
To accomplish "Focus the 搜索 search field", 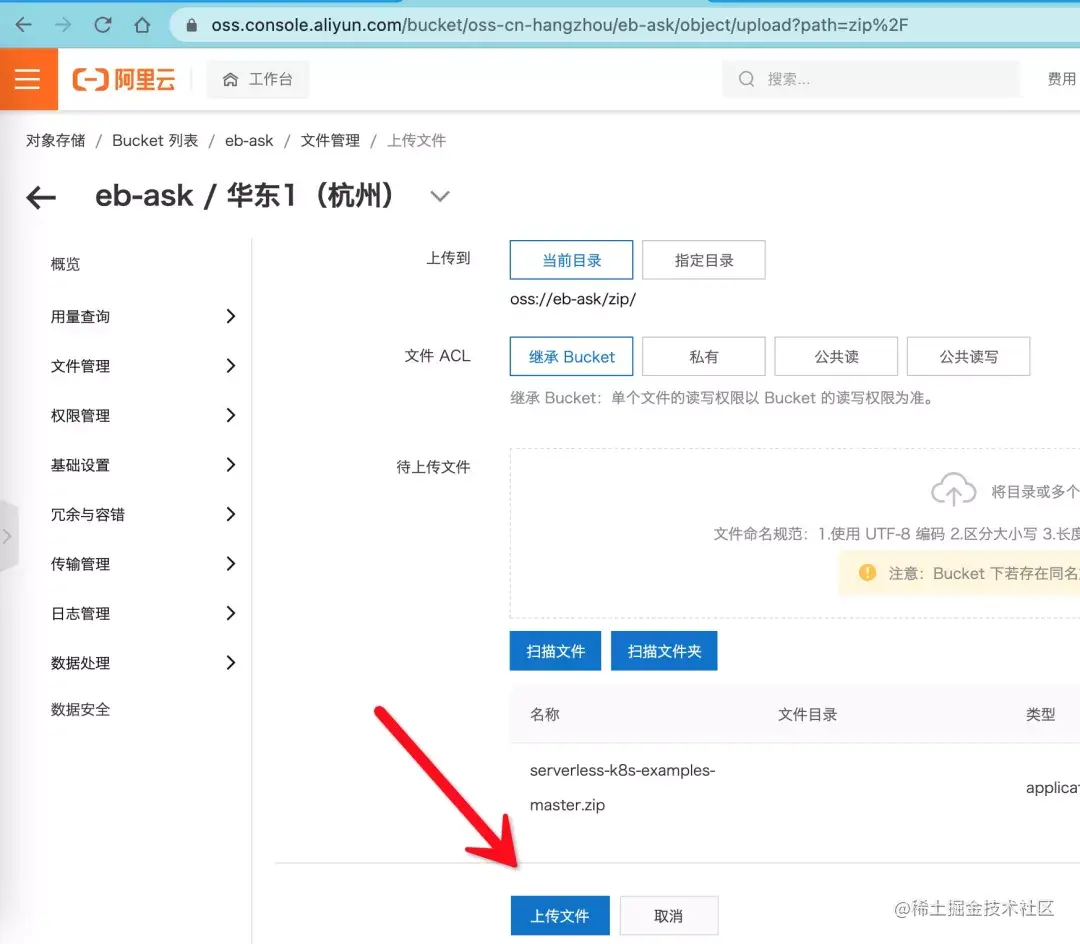I will coord(871,79).
